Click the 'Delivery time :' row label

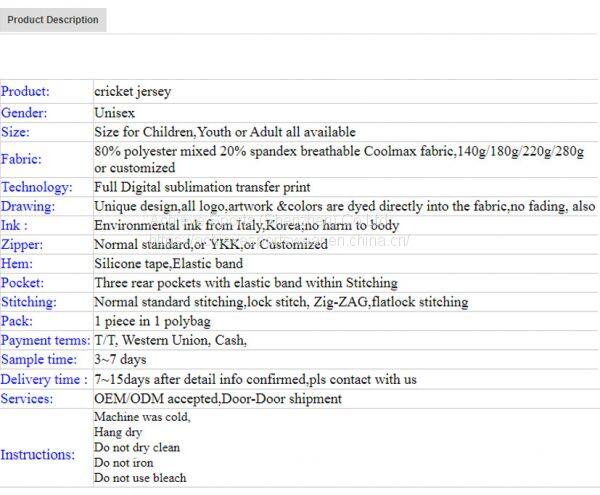click(x=44, y=379)
